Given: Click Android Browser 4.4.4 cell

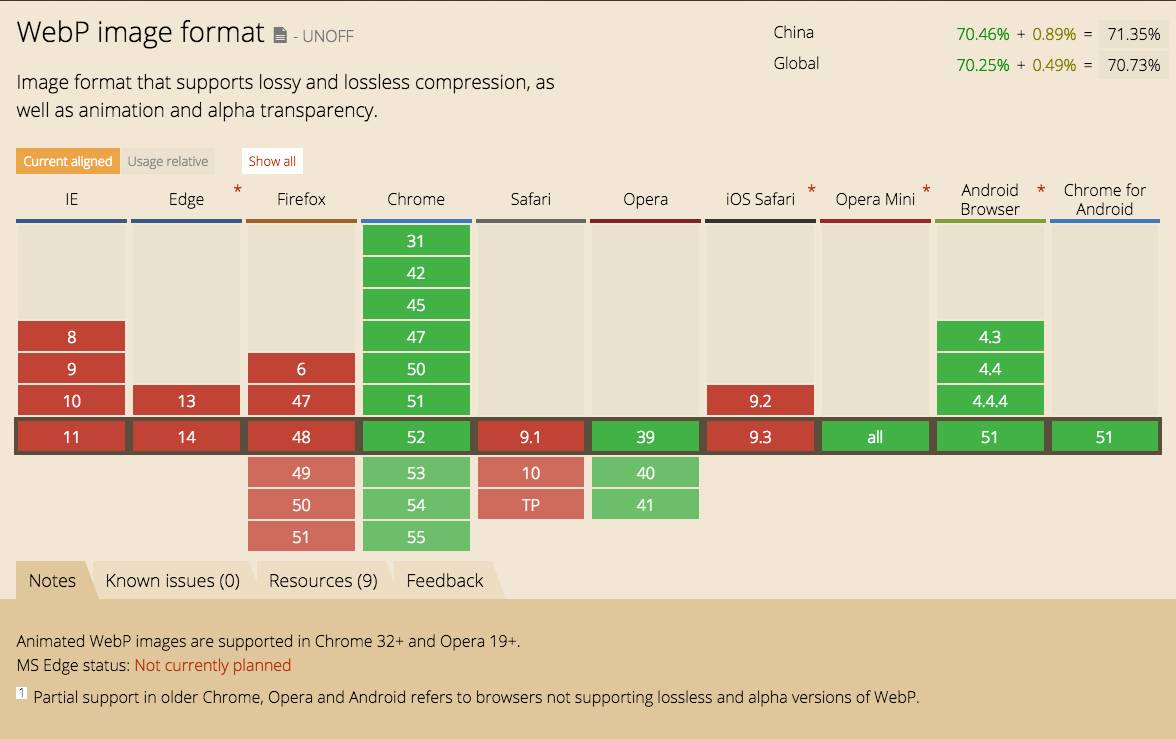Looking at the screenshot, I should (x=990, y=401).
